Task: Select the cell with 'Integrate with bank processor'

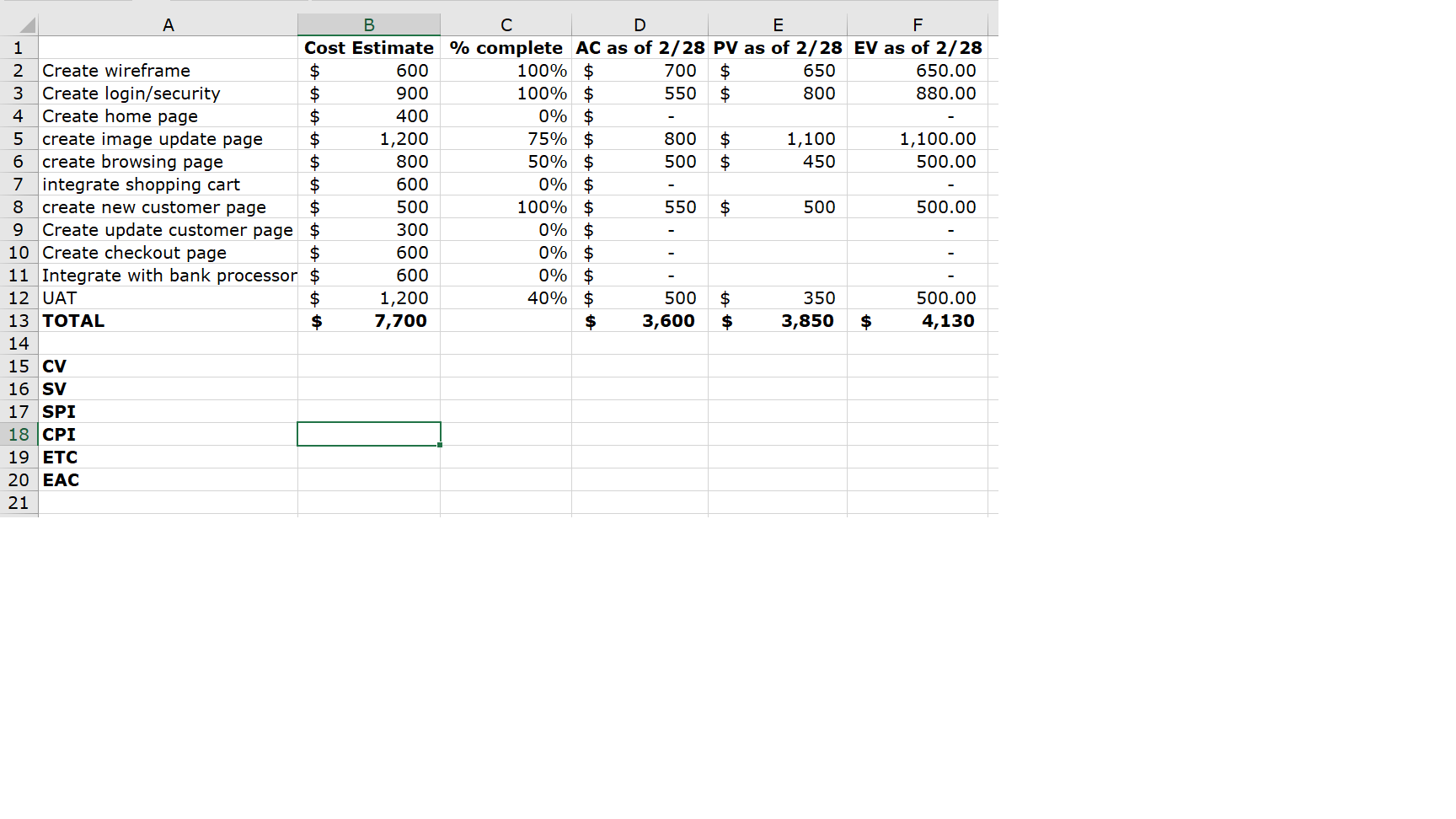Action: 169,275
